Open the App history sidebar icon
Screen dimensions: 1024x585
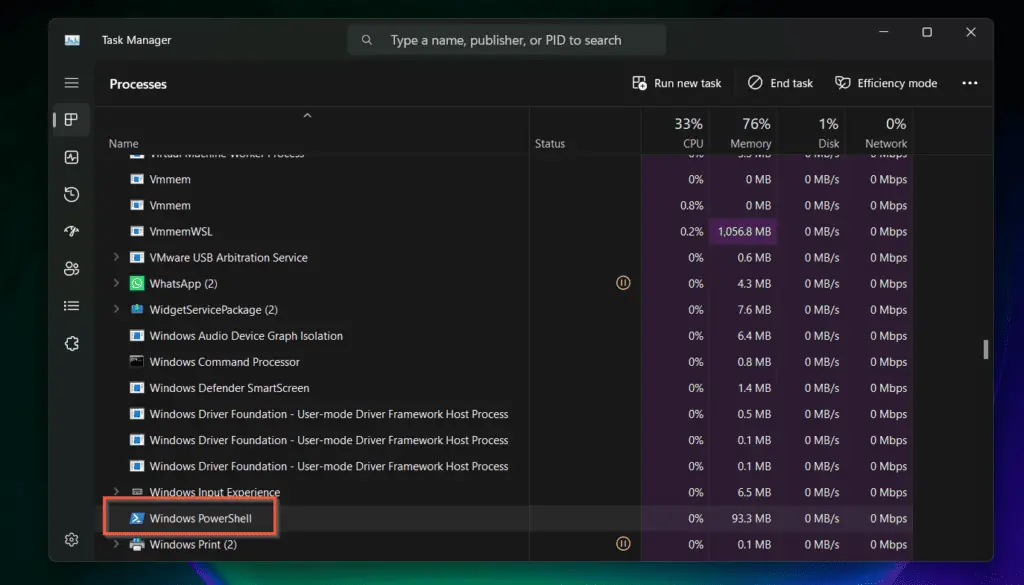pos(72,195)
